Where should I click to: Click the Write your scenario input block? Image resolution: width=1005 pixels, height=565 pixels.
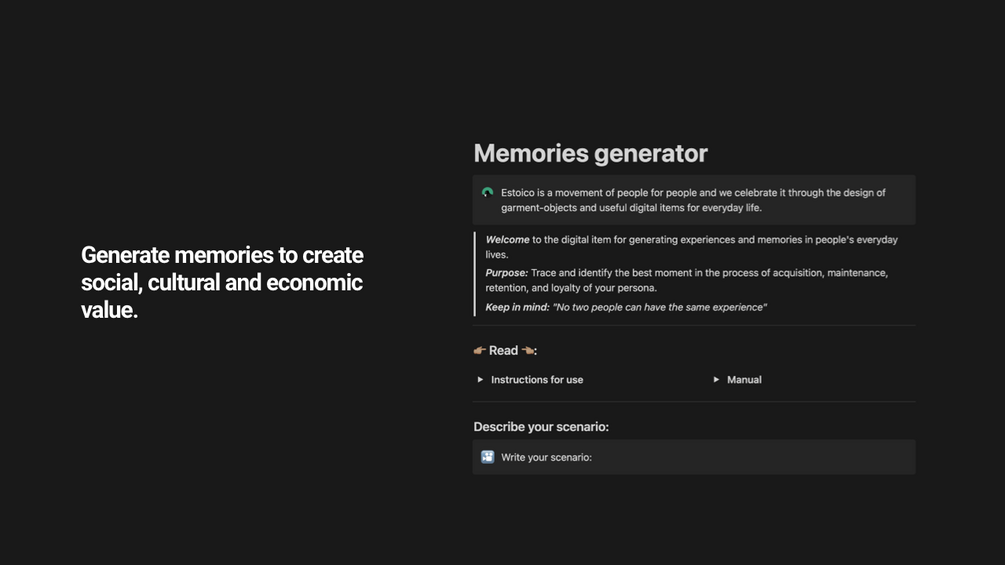pyautogui.click(x=700, y=457)
